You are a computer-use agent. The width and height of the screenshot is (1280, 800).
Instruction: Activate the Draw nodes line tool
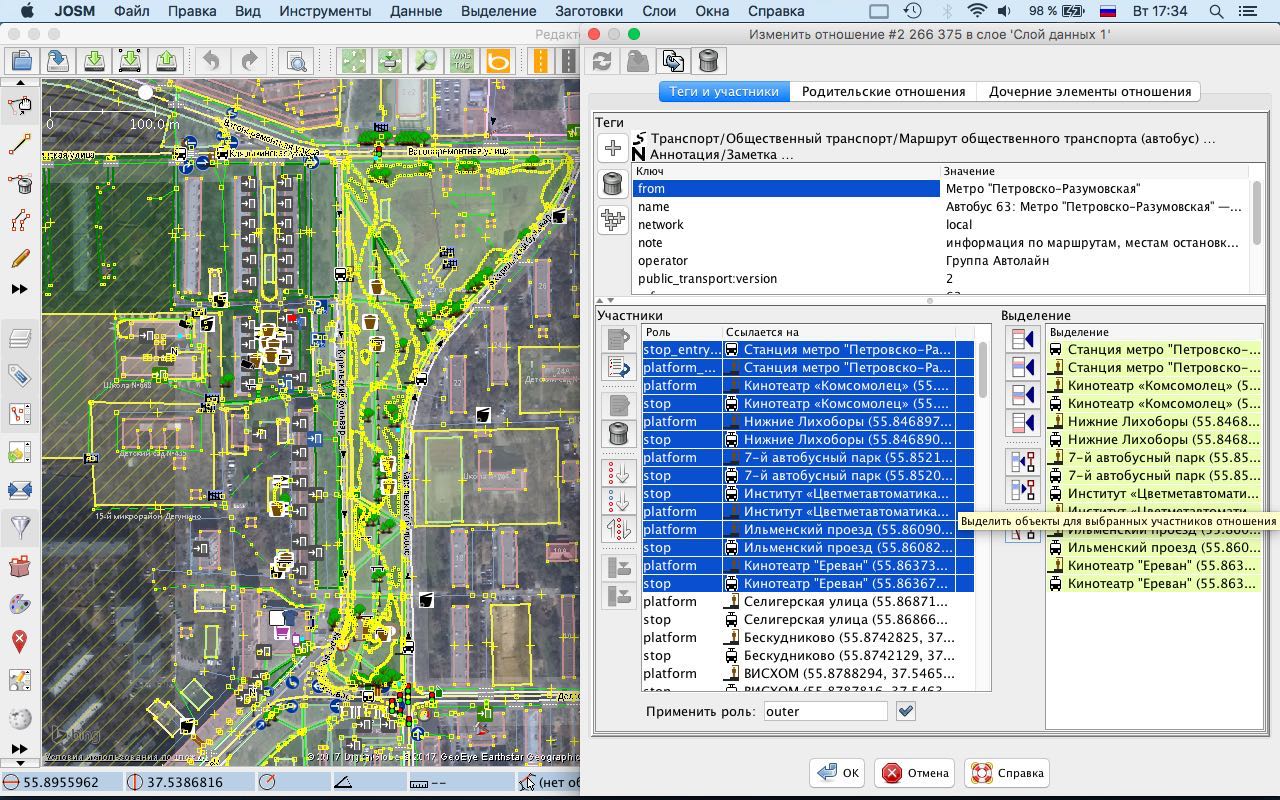(x=20, y=146)
